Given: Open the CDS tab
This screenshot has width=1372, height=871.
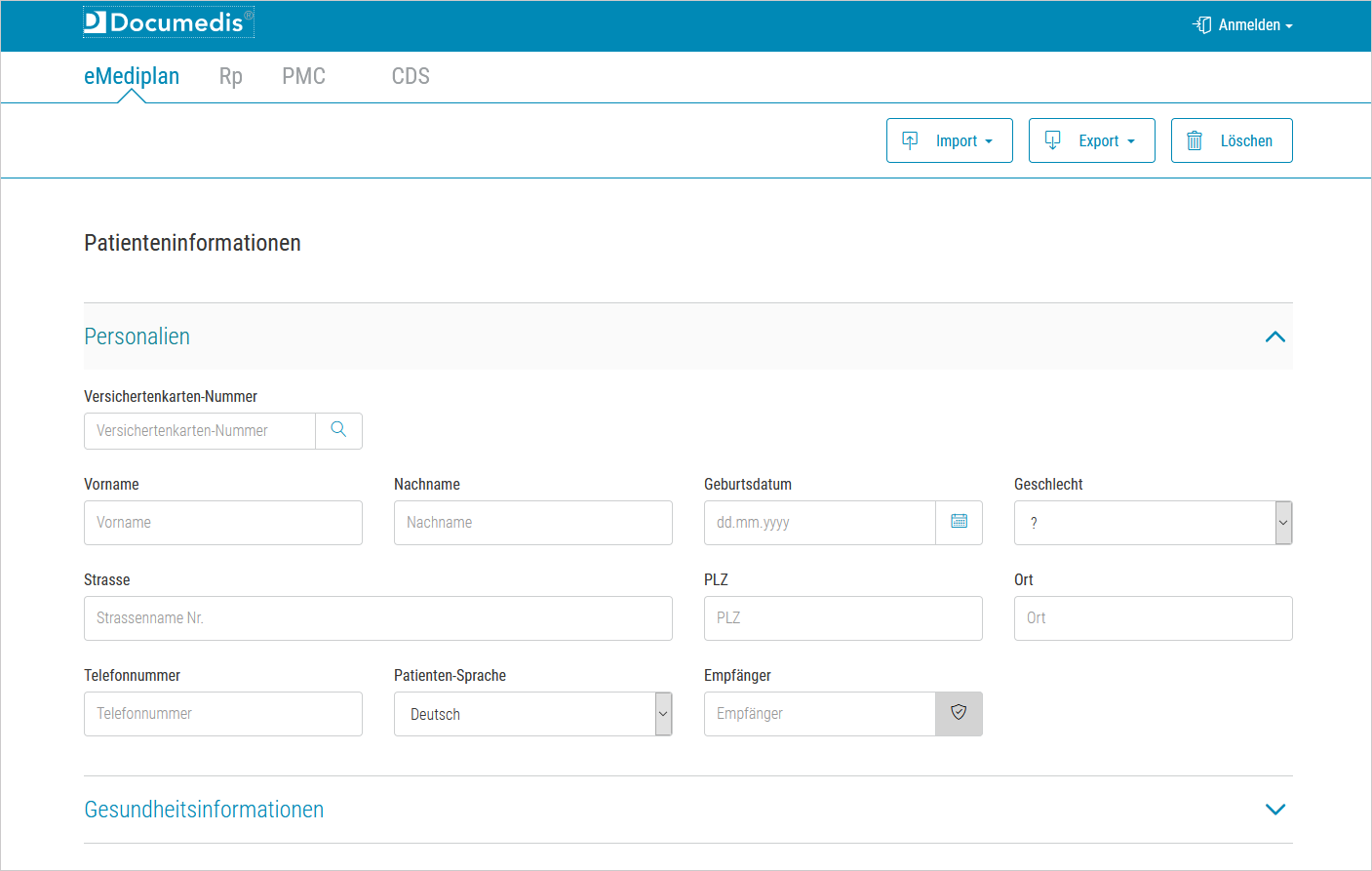Looking at the screenshot, I should pos(410,76).
